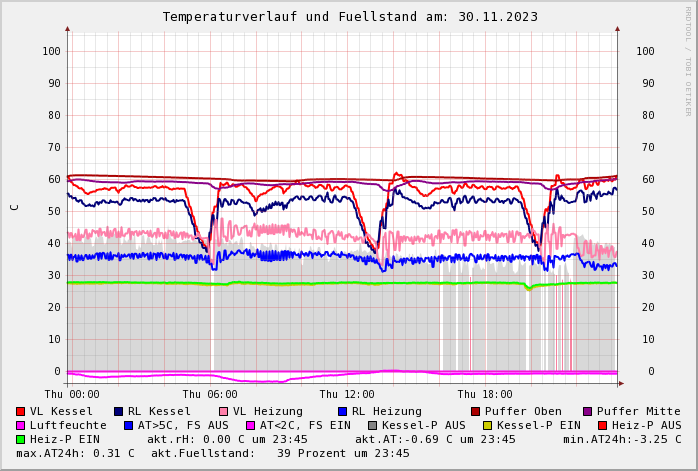
Task: Click the VL Heizung pink legend swatch
Action: 223,411
